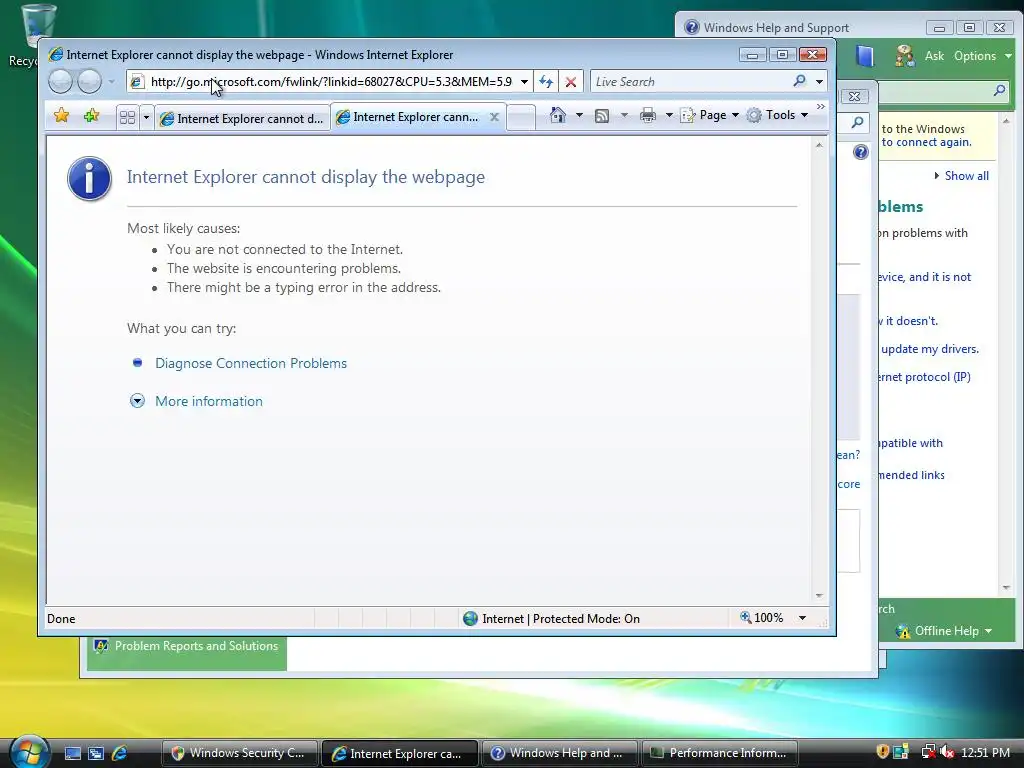
Task: Expand the address bar history dropdown
Action: click(x=524, y=82)
